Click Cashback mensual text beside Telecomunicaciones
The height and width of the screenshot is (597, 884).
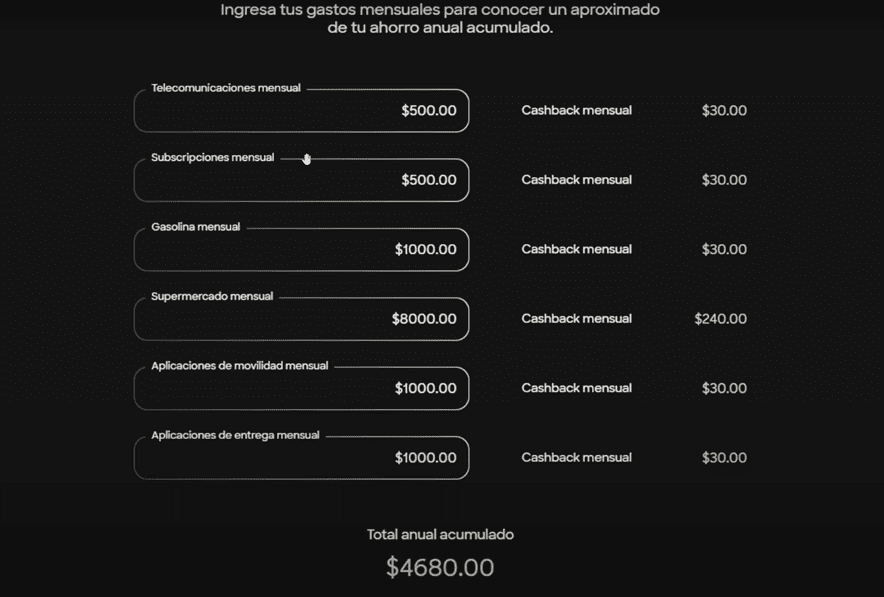point(576,111)
